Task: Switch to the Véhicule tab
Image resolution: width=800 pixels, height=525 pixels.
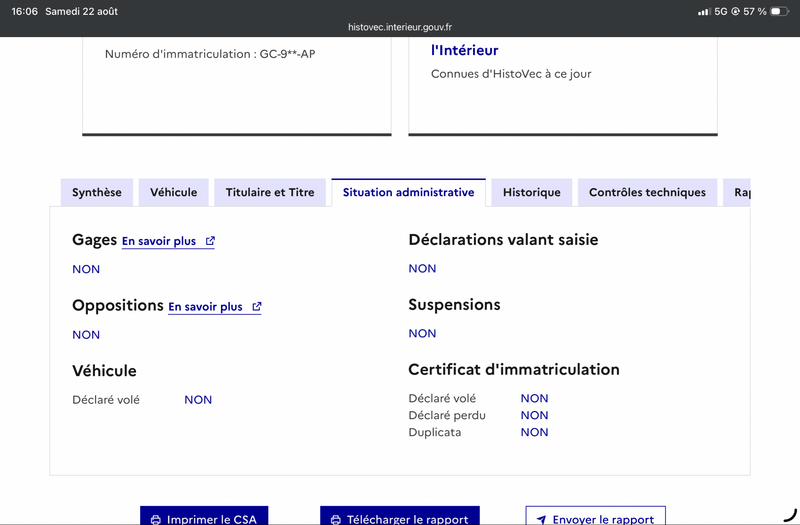Action: pos(173,192)
